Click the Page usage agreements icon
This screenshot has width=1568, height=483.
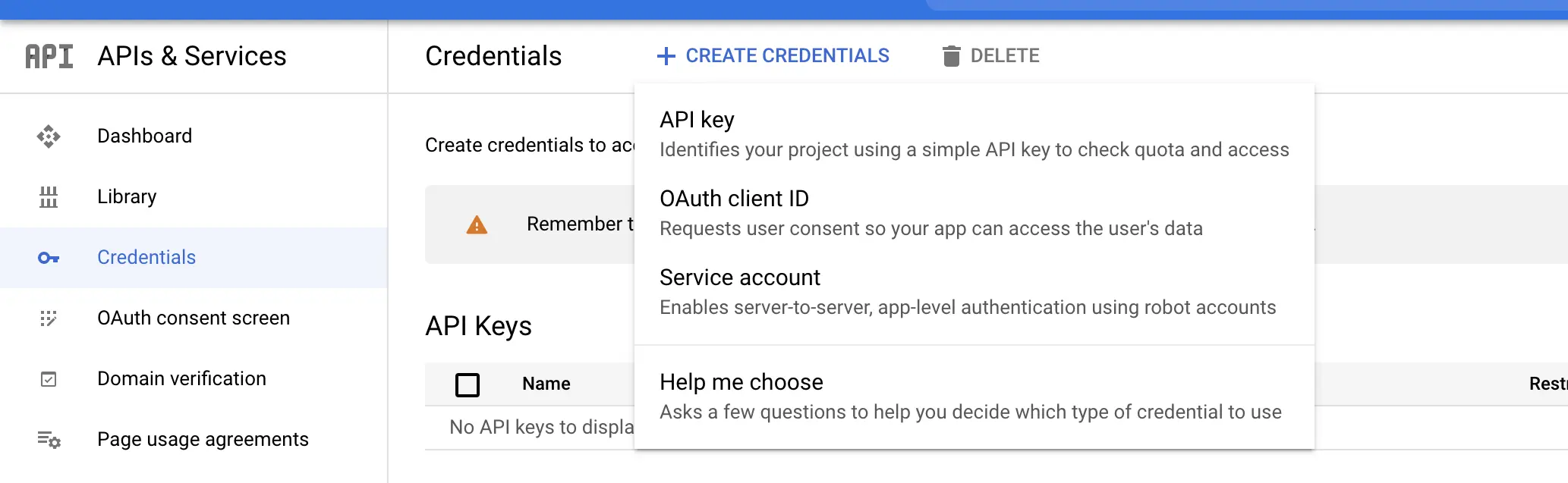[49, 440]
